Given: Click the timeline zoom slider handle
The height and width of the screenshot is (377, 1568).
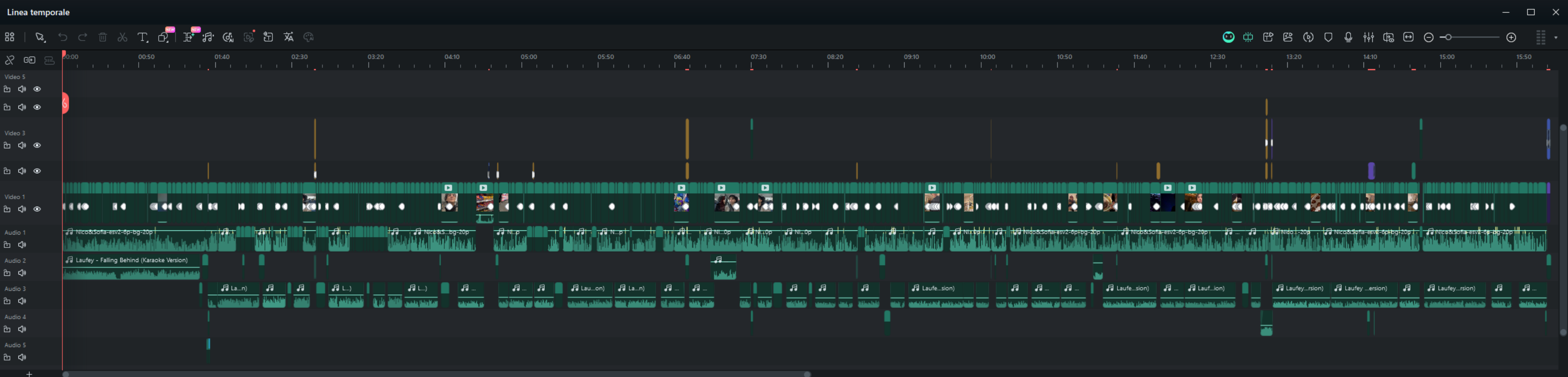Looking at the screenshot, I should [x=1449, y=37].
